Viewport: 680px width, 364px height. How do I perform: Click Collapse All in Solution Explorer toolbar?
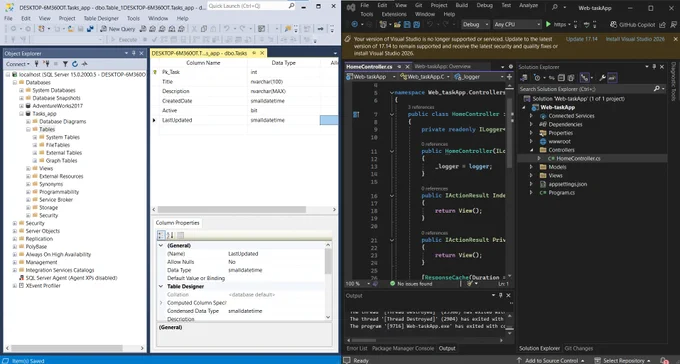click(561, 78)
